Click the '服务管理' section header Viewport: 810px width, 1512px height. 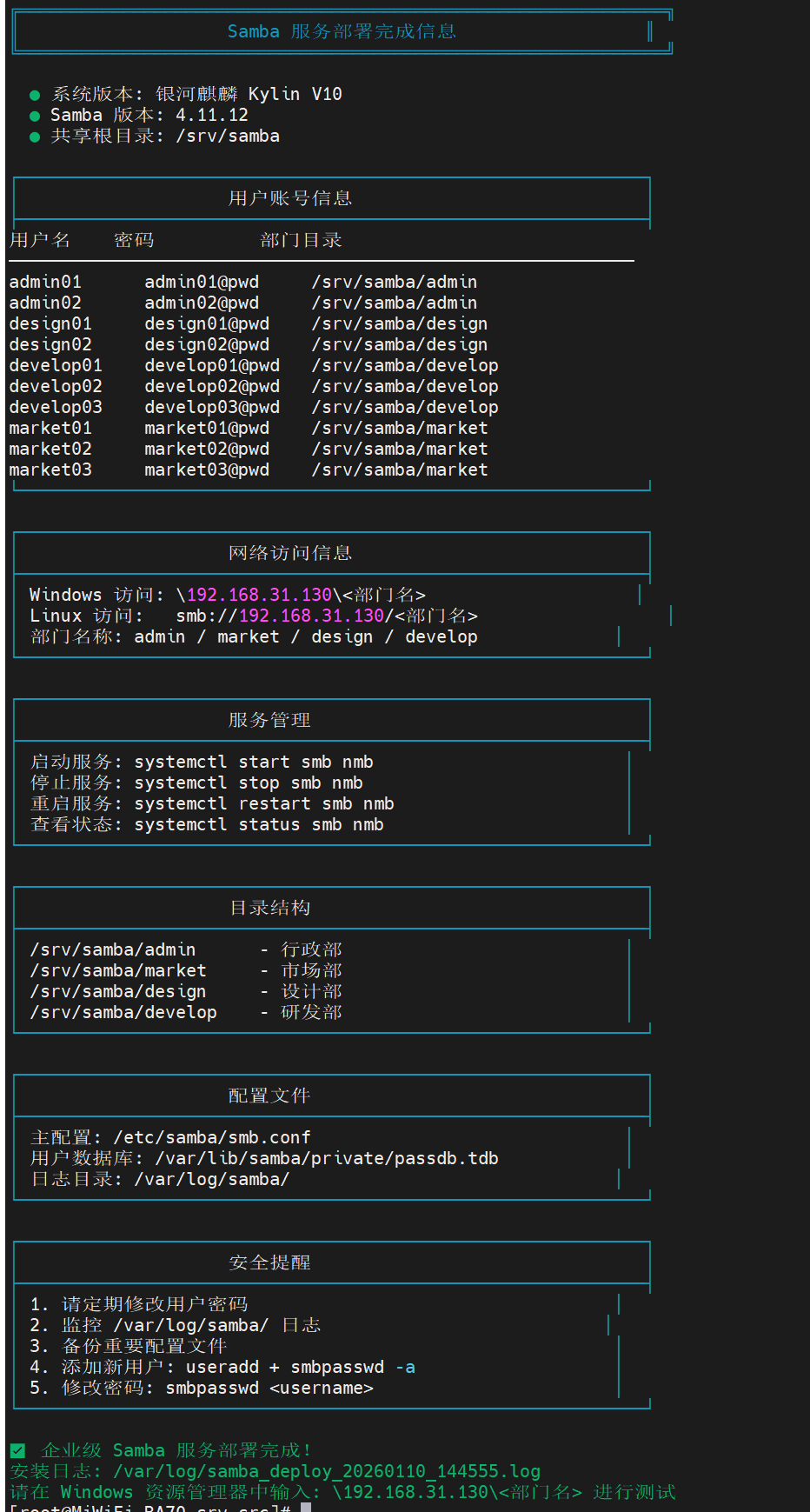coord(269,720)
